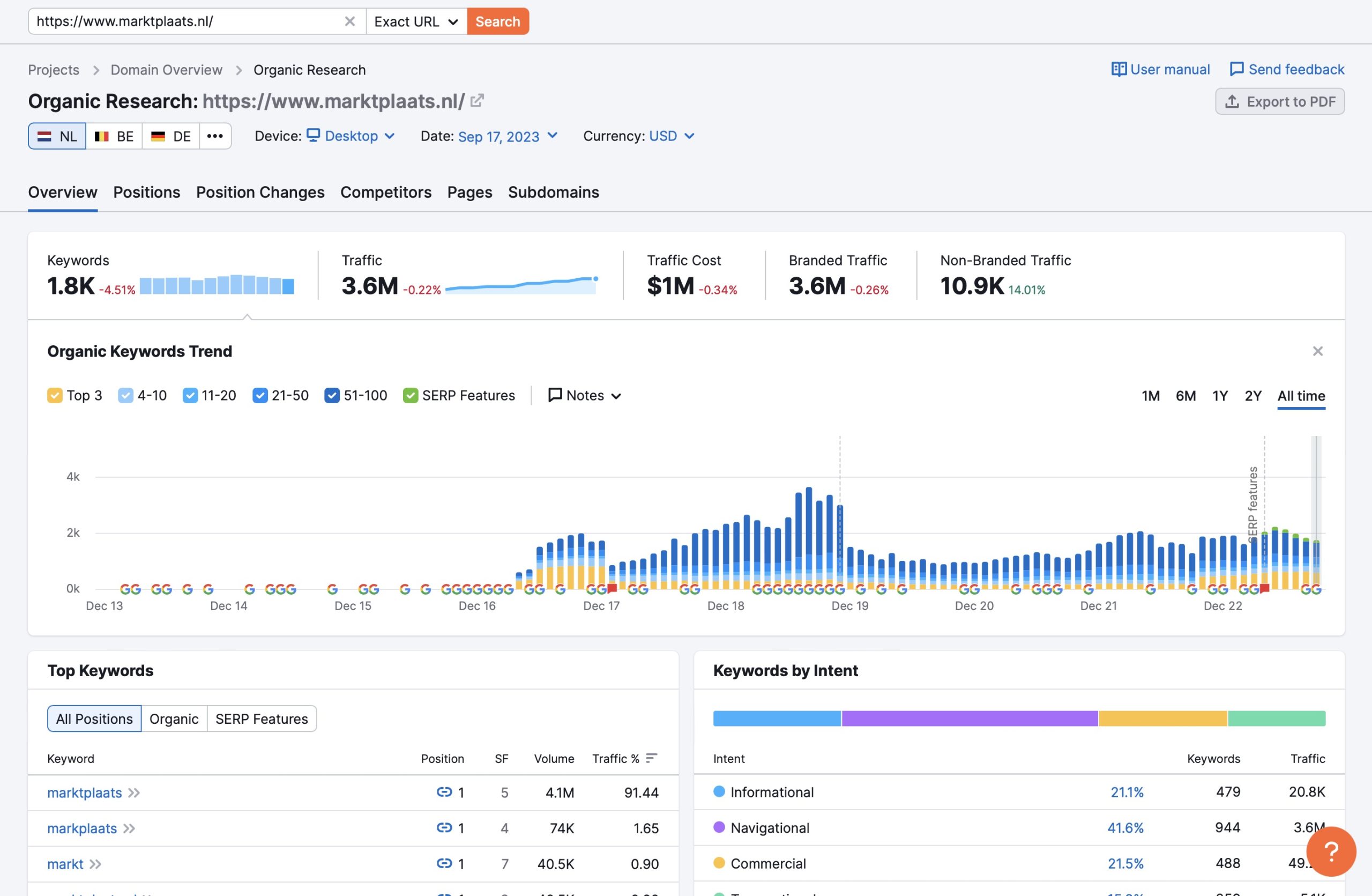This screenshot has height=896, width=1372.
Task: Open the marktplaats.nl external link icon
Action: [477, 101]
